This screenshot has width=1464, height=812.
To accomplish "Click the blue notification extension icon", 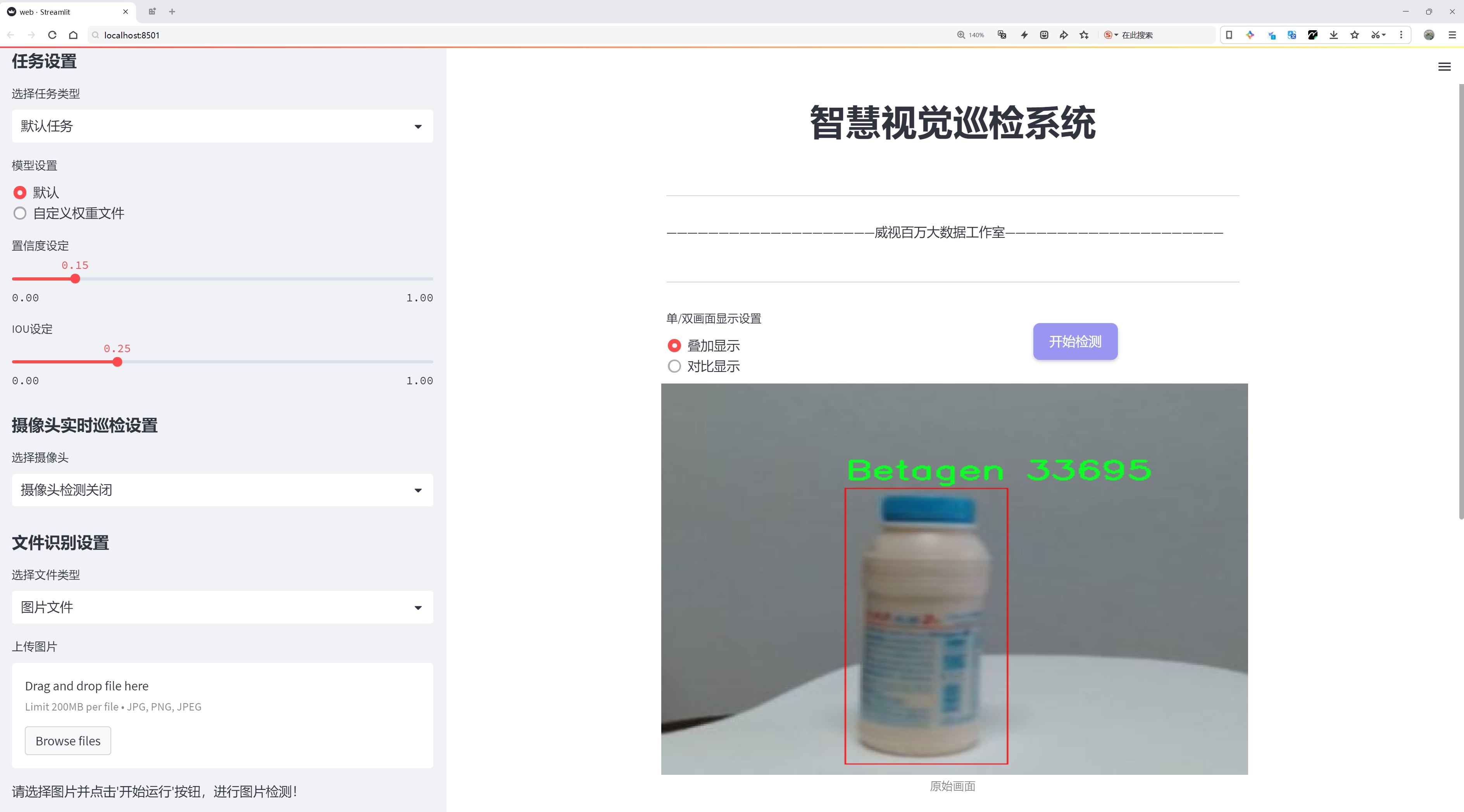I will (x=1271, y=35).
